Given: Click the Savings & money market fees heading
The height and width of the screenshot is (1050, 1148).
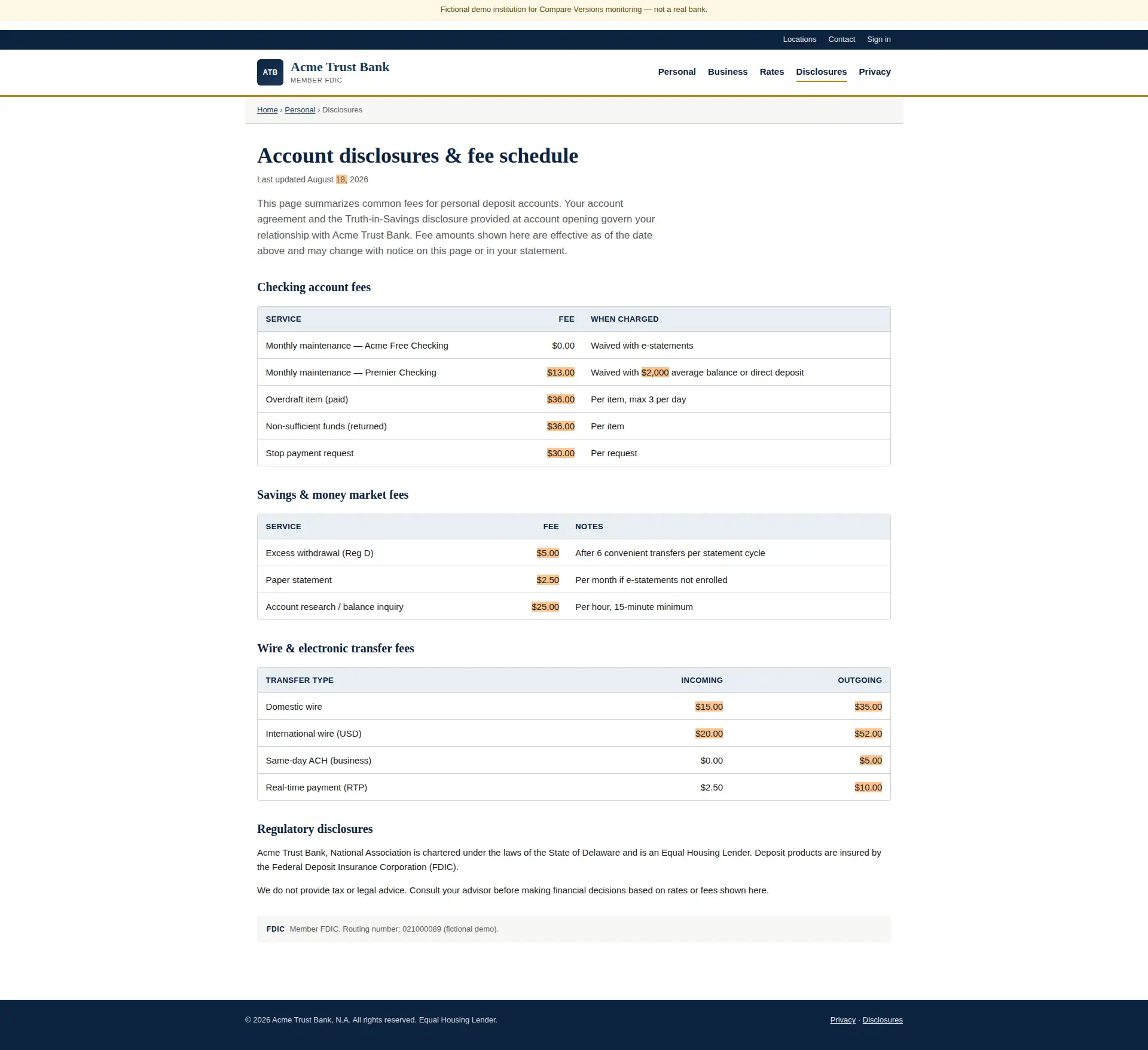Looking at the screenshot, I should coord(333,495).
